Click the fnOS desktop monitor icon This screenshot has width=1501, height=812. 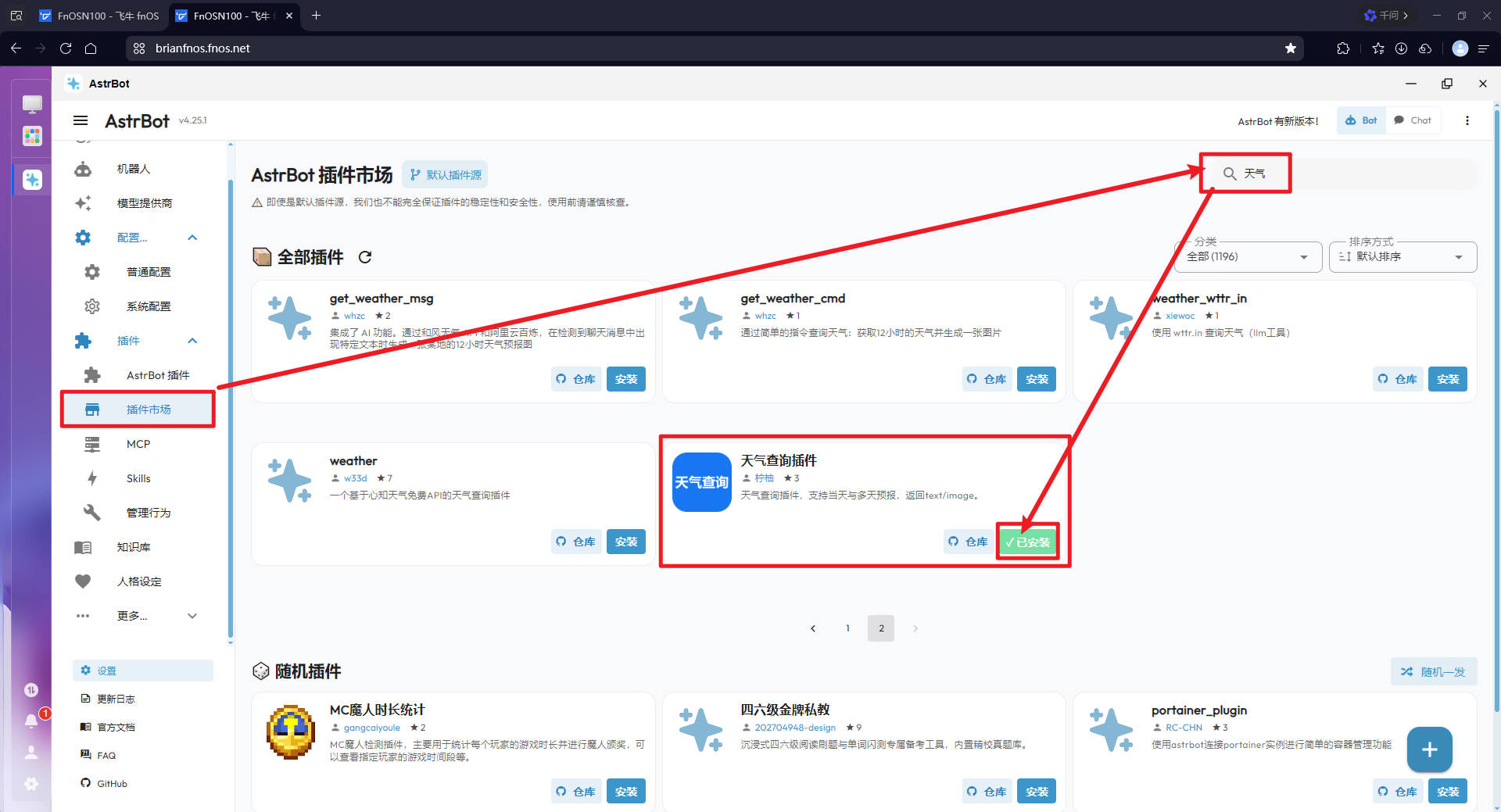pos(32,103)
